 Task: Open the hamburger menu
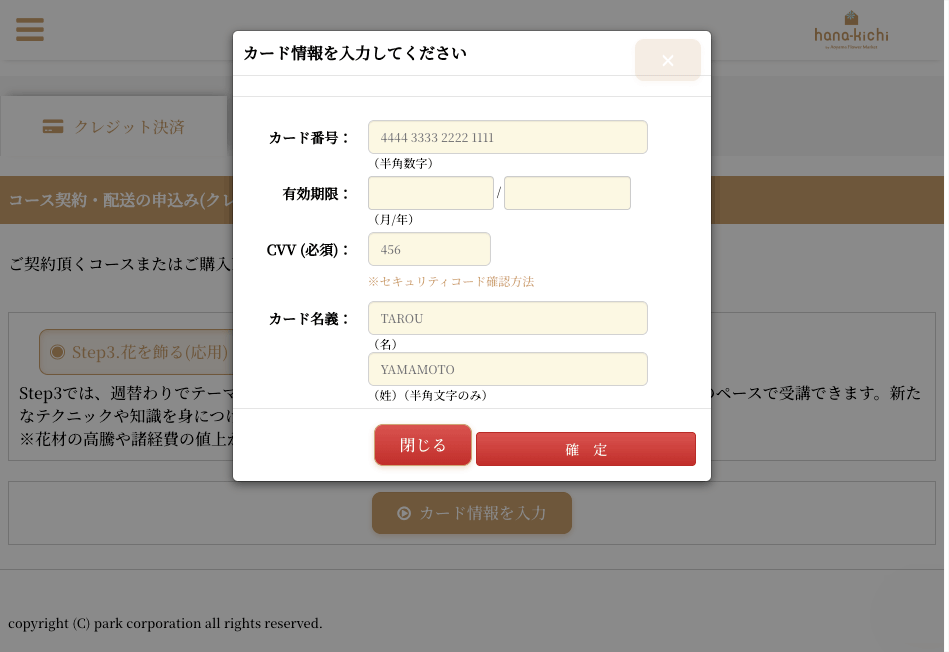coord(30,29)
